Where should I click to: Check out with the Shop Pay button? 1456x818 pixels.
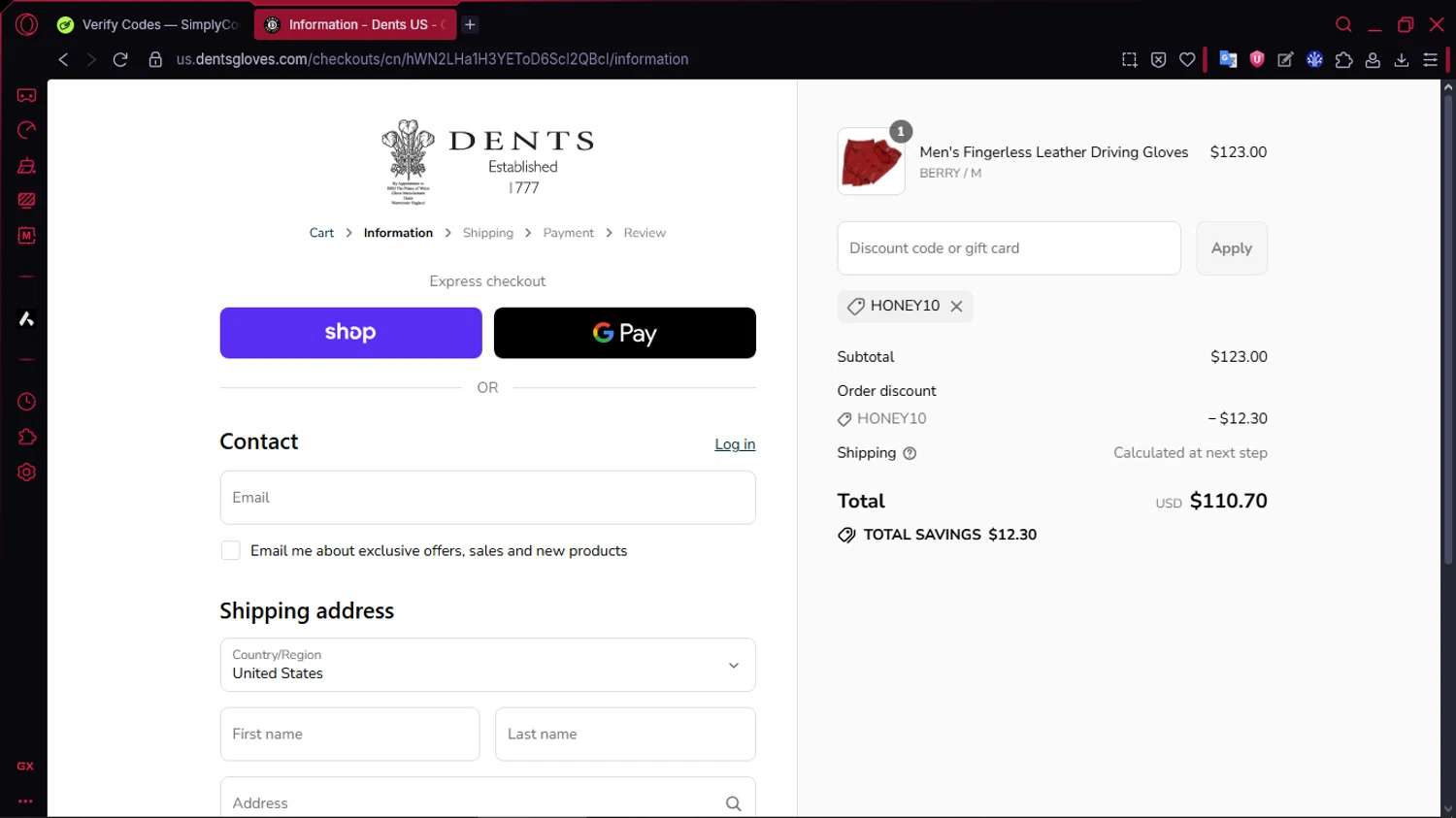(350, 333)
